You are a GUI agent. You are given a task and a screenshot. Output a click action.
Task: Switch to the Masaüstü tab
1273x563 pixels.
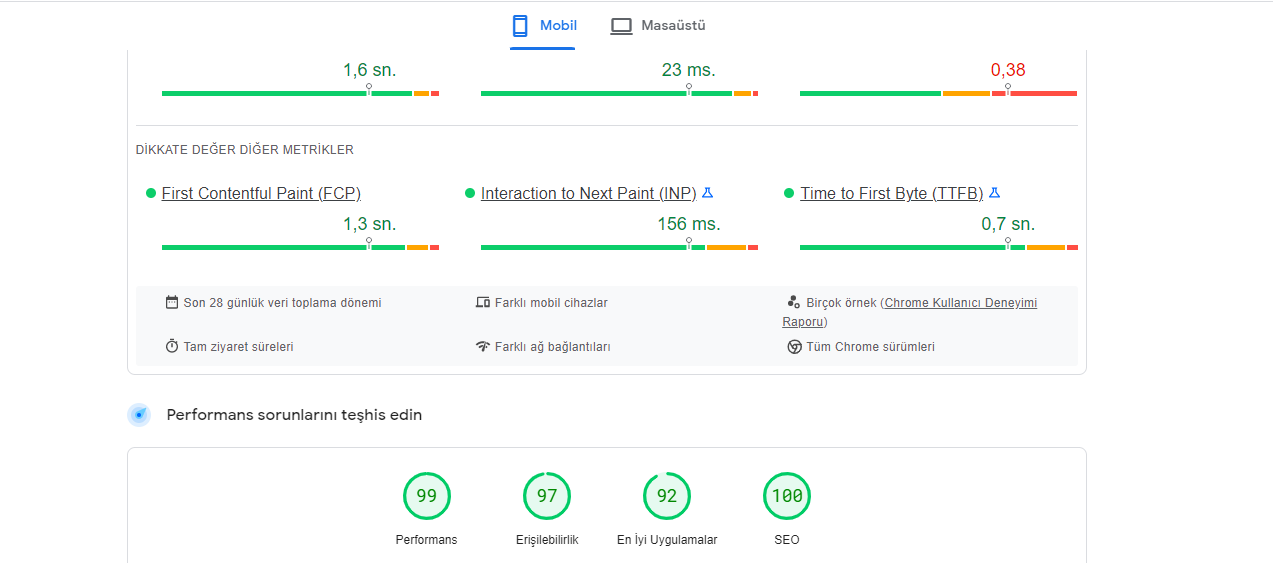[658, 26]
